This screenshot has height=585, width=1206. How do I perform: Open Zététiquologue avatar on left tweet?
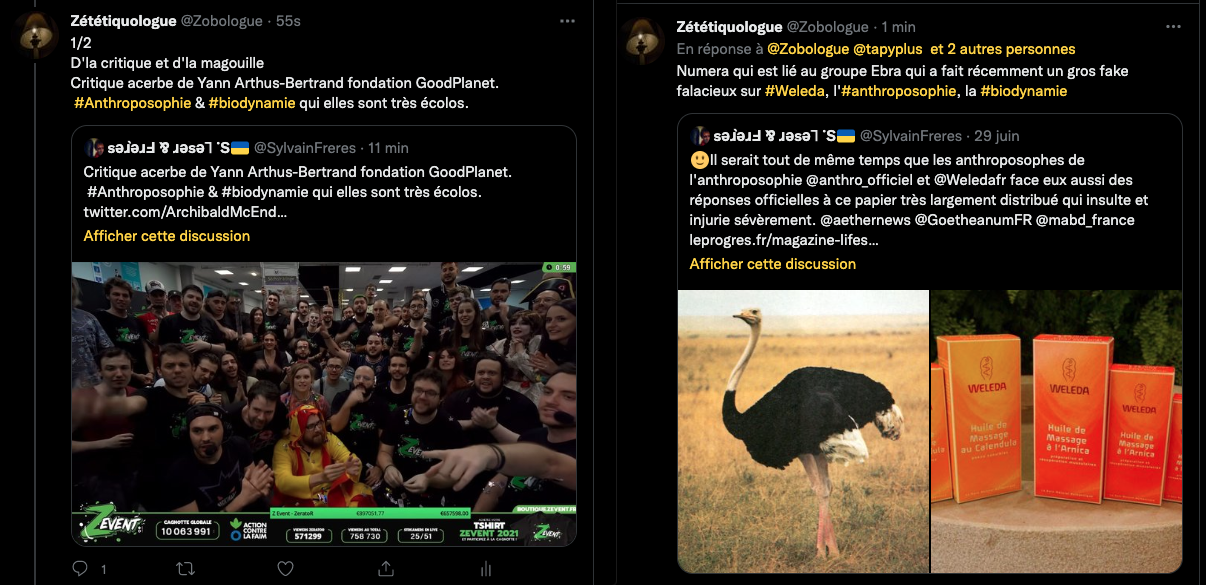37,38
